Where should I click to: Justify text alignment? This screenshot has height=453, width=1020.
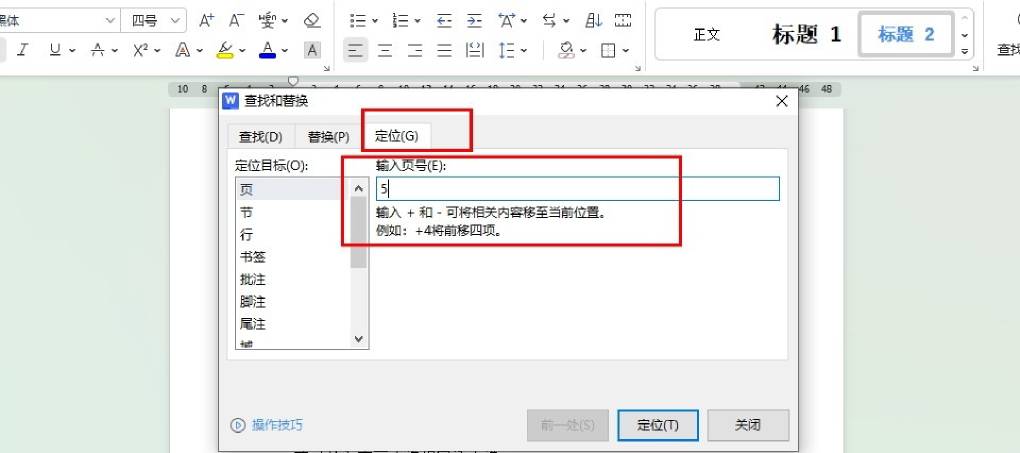445,49
